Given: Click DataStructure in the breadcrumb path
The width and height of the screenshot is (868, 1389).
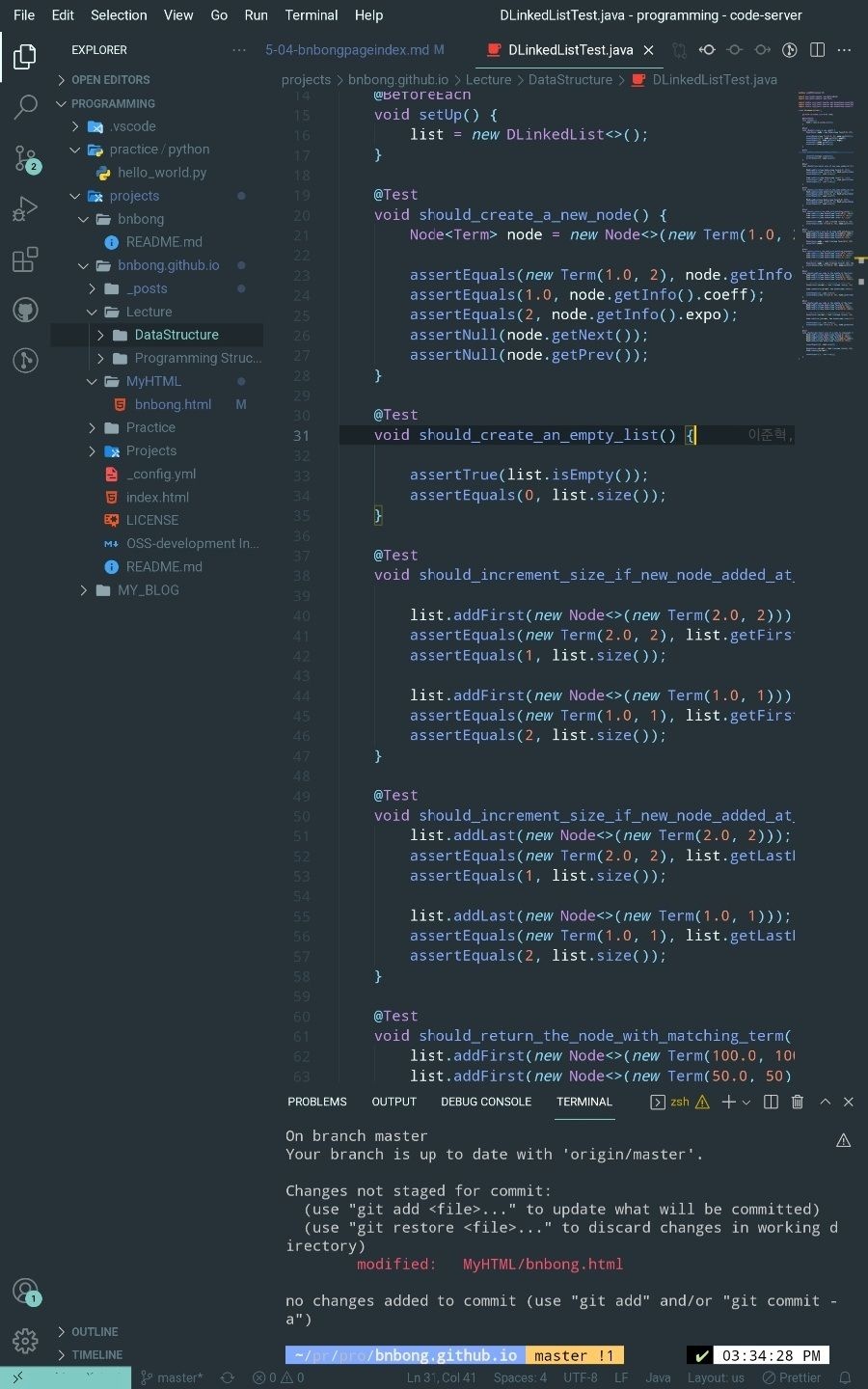Looking at the screenshot, I should click(x=570, y=80).
